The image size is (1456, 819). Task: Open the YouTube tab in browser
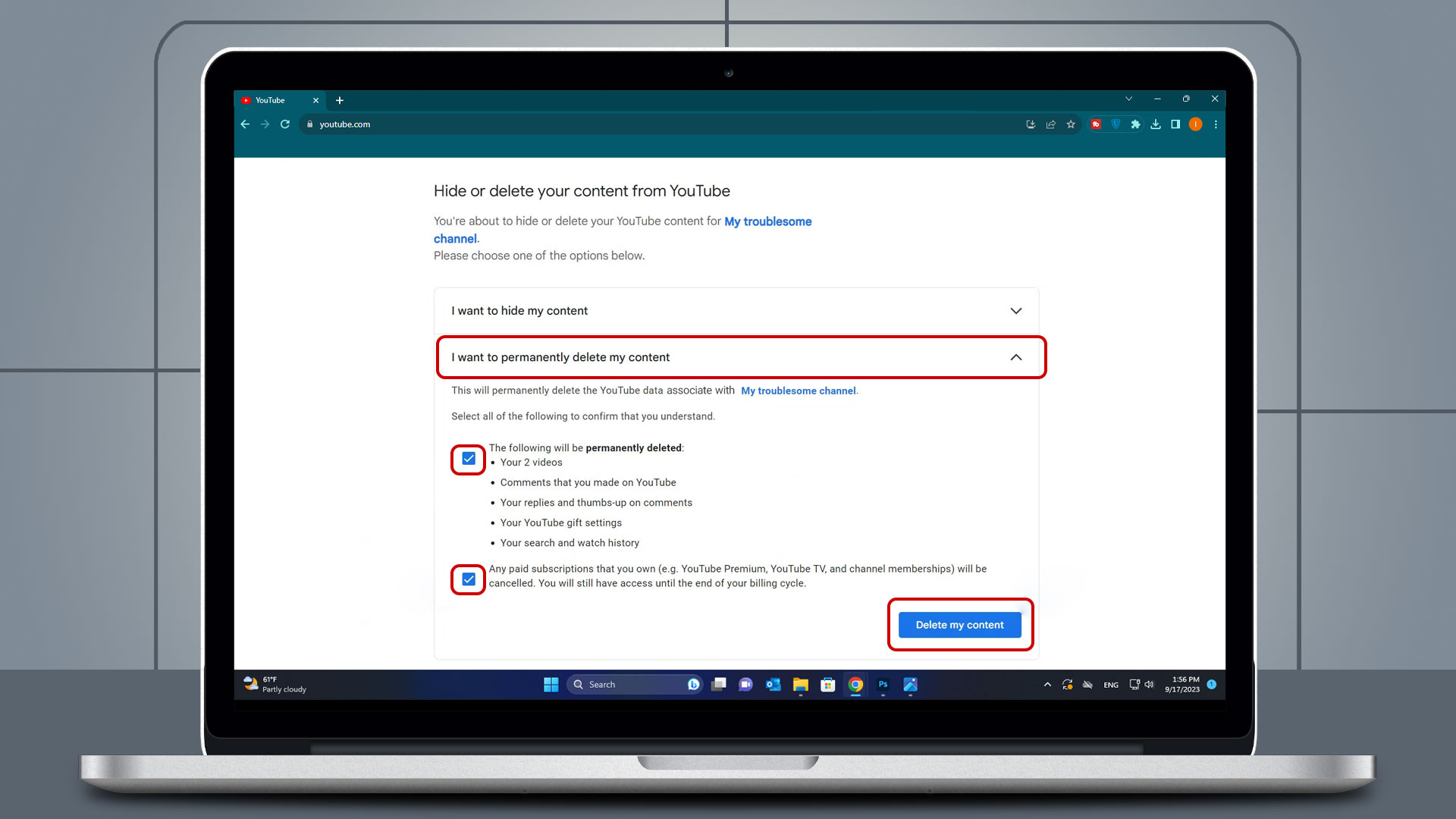[x=280, y=99]
